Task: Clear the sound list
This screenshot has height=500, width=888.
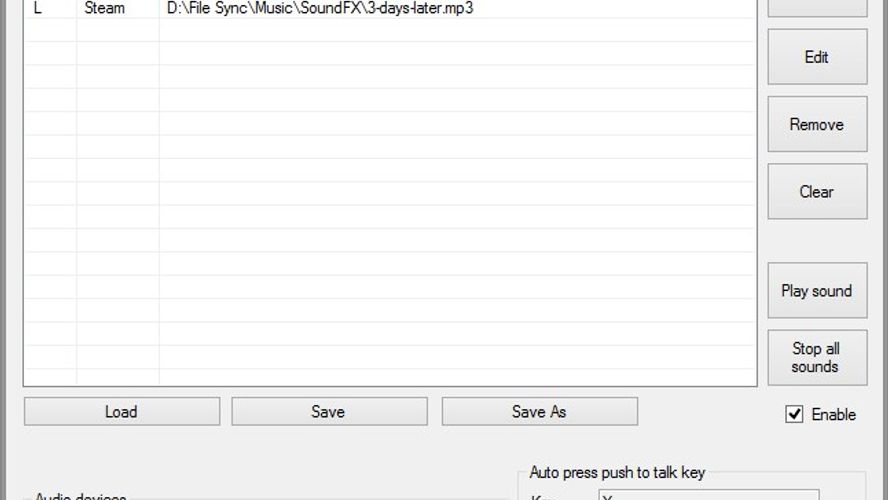Action: (x=817, y=191)
